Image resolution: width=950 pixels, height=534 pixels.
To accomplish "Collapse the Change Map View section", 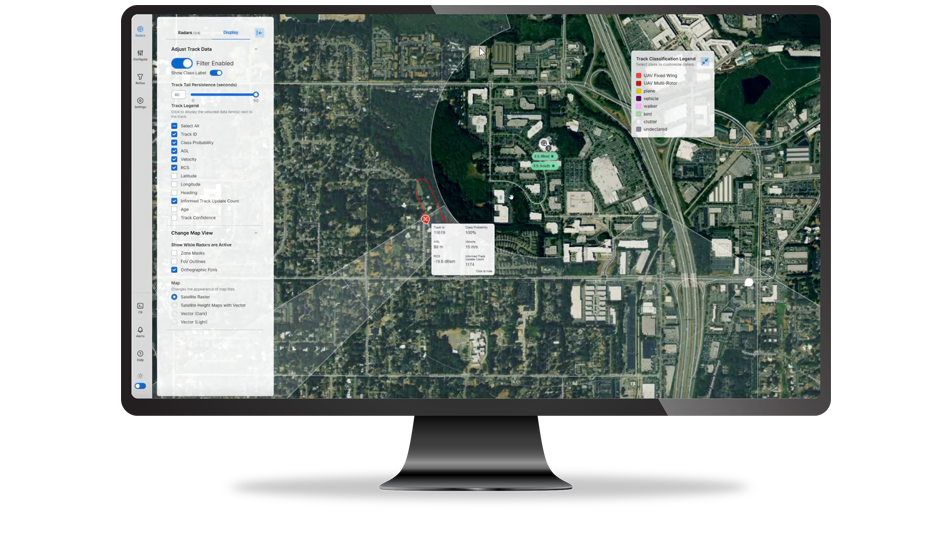I will point(257,233).
